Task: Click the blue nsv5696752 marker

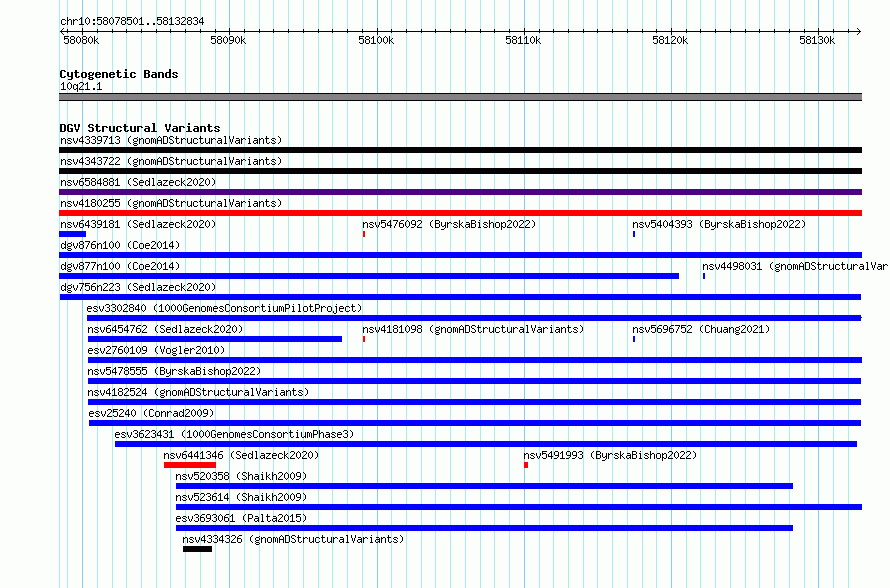Action: click(634, 339)
